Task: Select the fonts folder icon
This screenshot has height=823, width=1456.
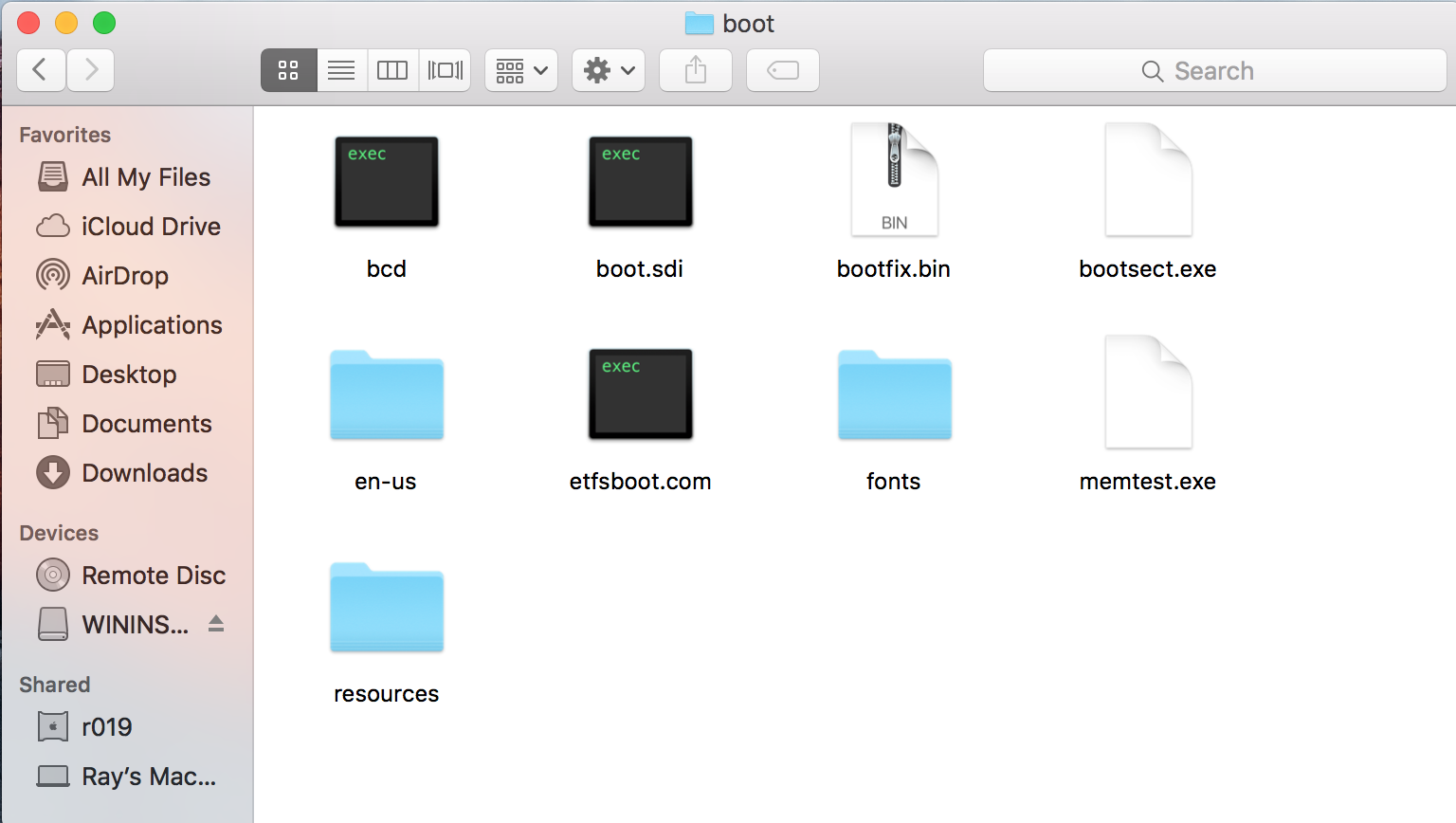Action: coord(895,395)
